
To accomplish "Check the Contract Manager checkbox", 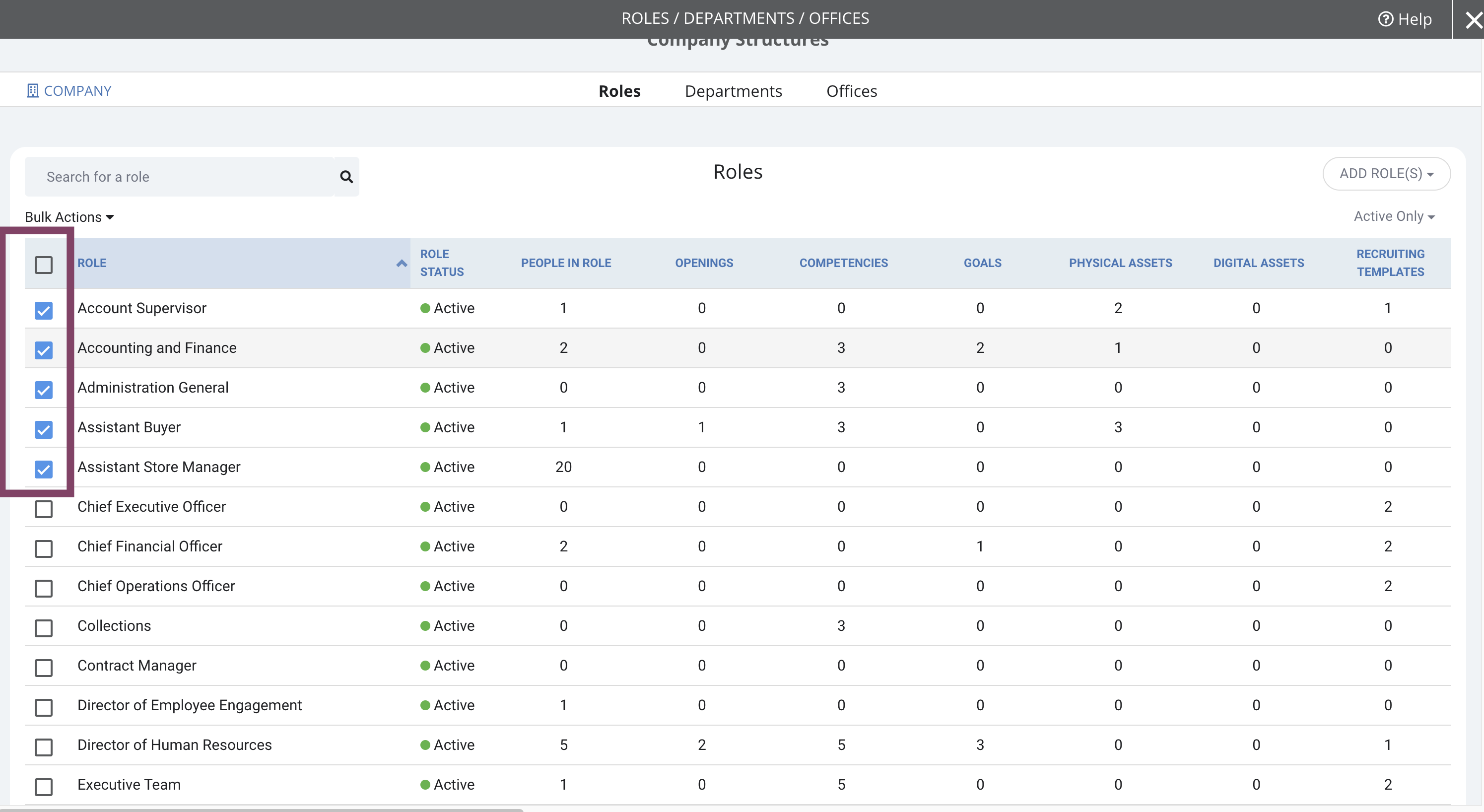I will pos(44,668).
